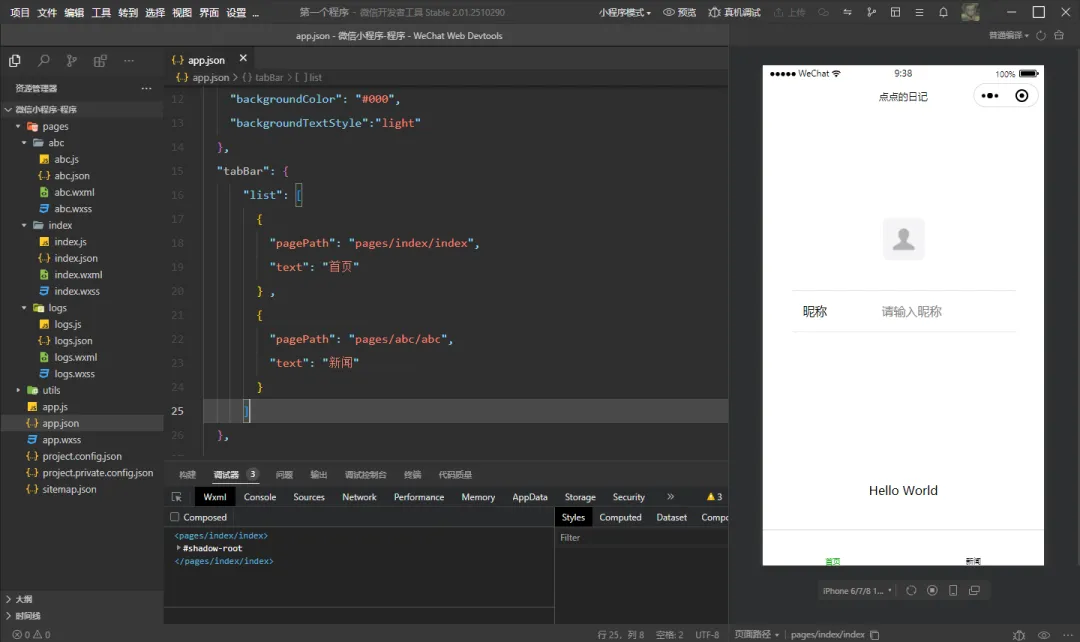Screen dimensions: 1080x642
Task: Click the user avatar in title bar
Action: (970, 12)
